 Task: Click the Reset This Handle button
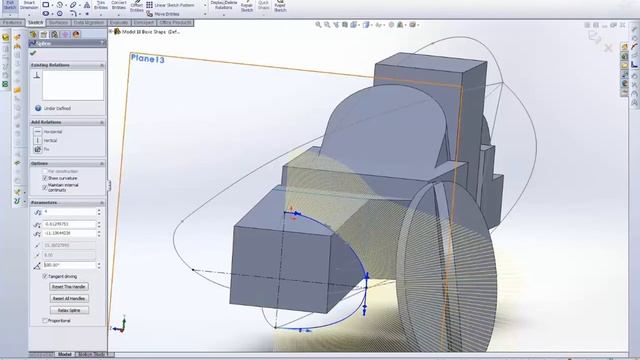tap(69, 287)
